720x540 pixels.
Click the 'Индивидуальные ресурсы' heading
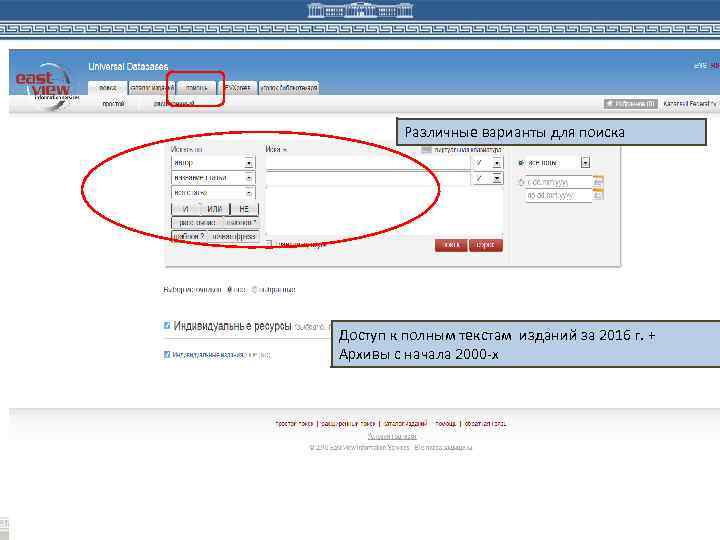232,326
